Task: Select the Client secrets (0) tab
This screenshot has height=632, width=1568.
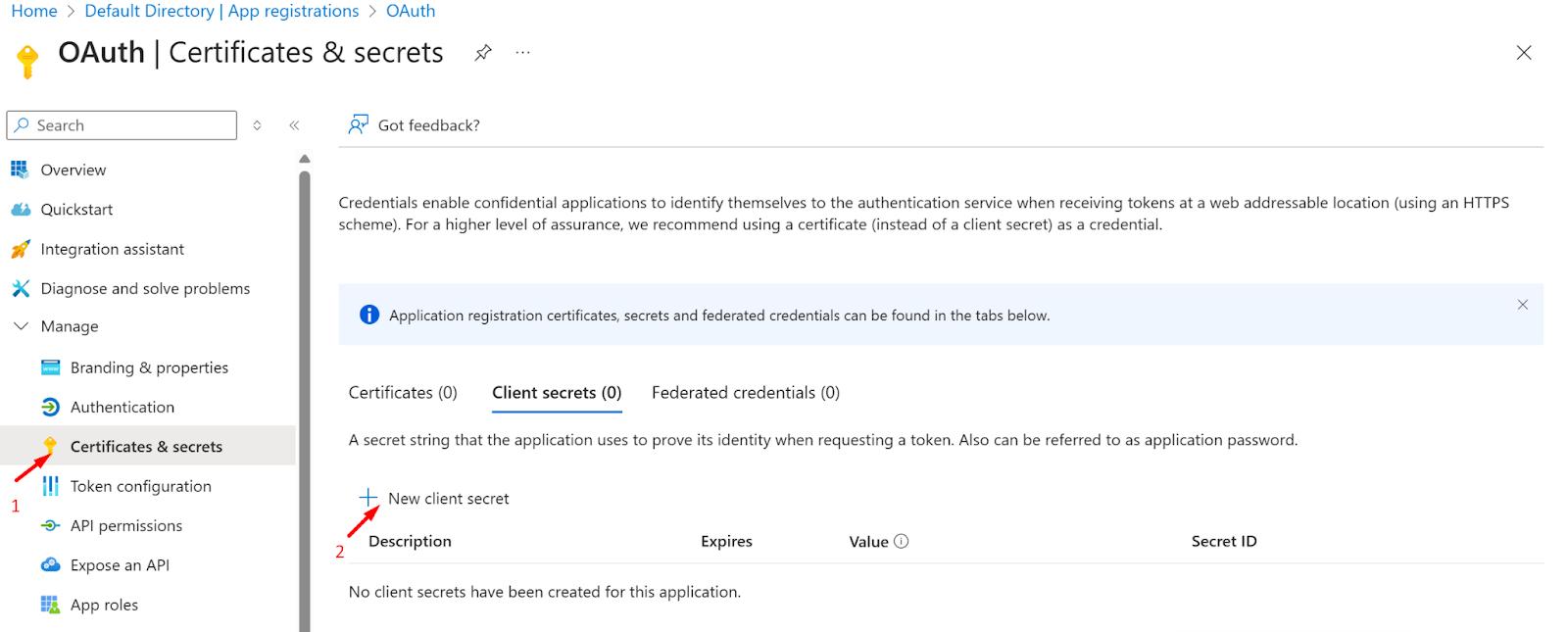Action: pos(557,393)
